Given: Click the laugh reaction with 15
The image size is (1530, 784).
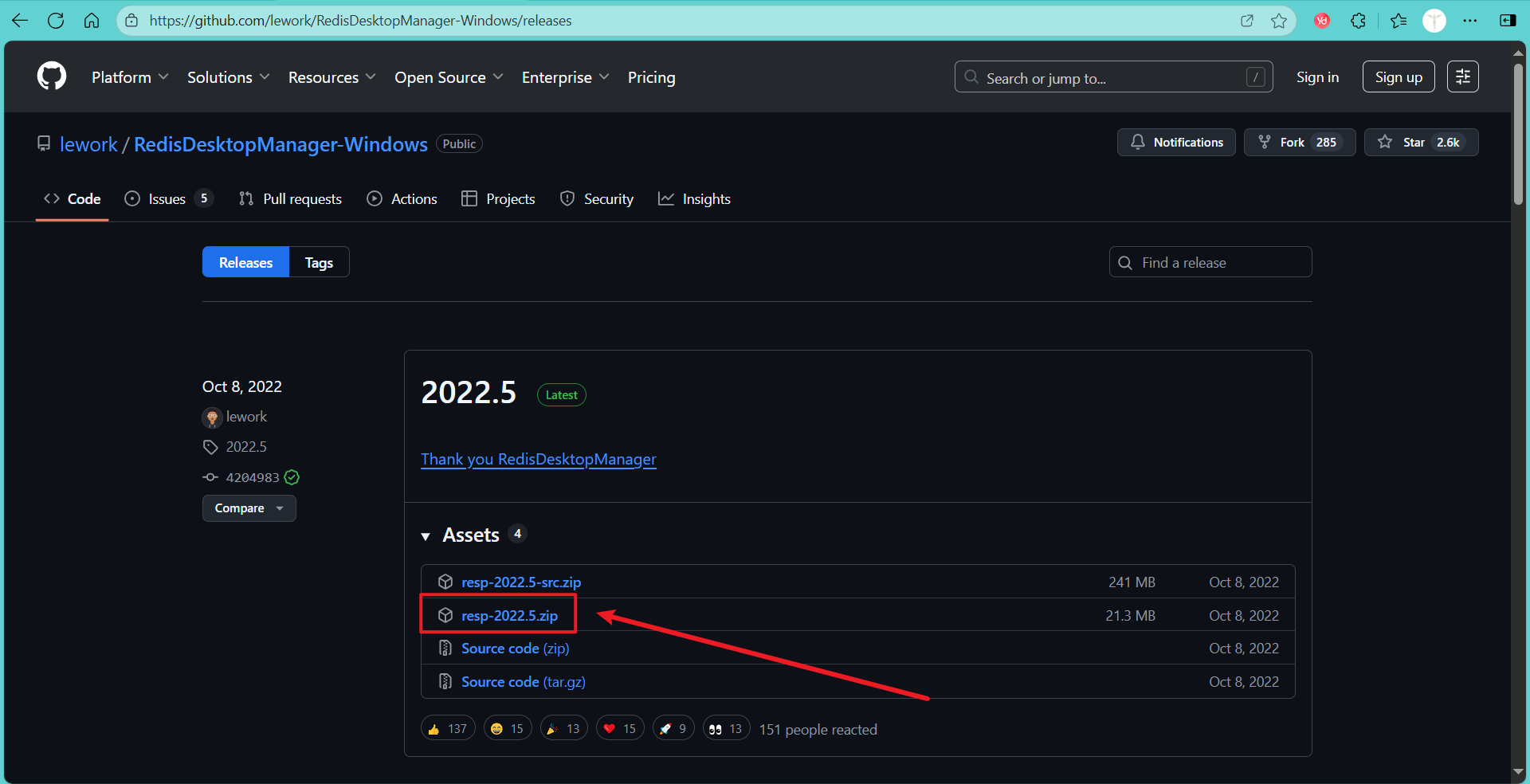Looking at the screenshot, I should point(508,729).
